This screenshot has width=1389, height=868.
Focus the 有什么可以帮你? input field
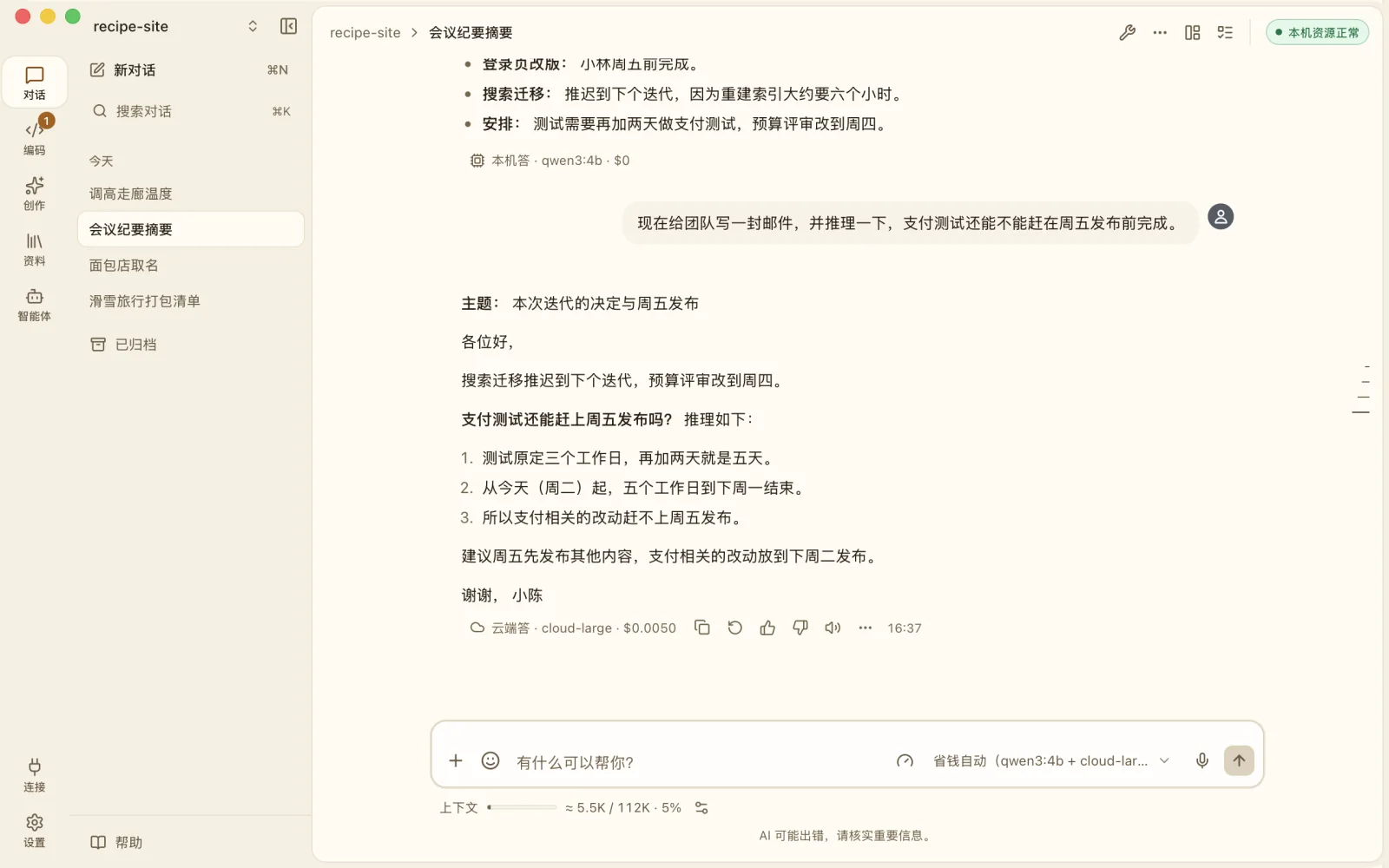(697, 762)
